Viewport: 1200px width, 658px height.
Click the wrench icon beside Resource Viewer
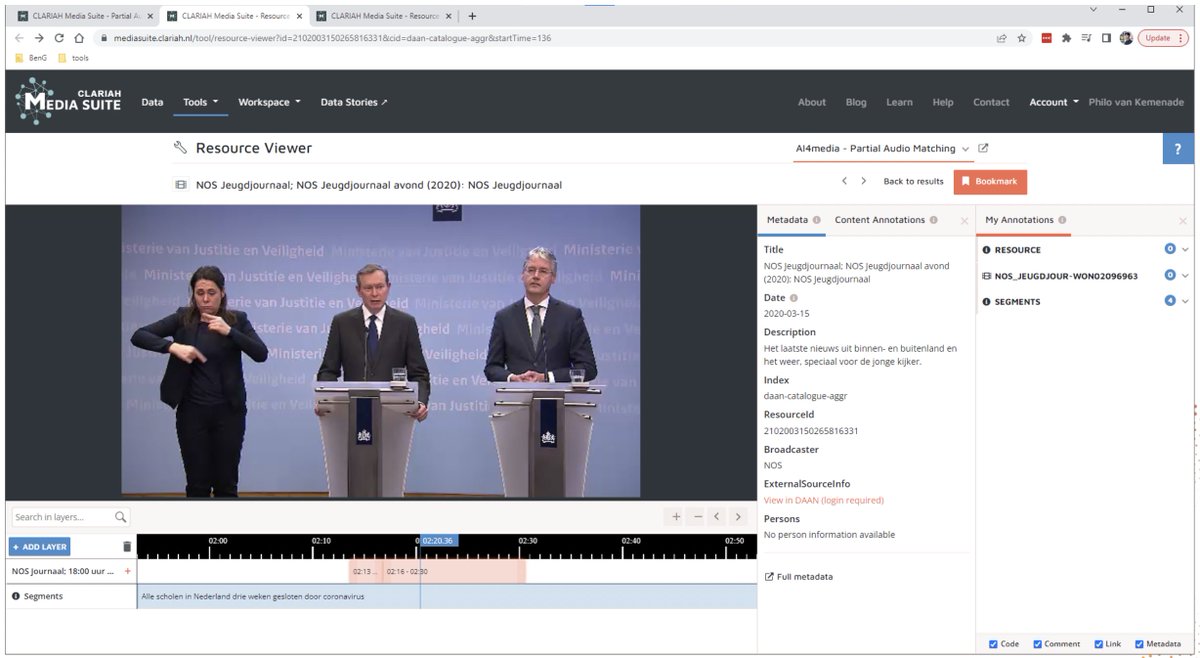(x=181, y=148)
